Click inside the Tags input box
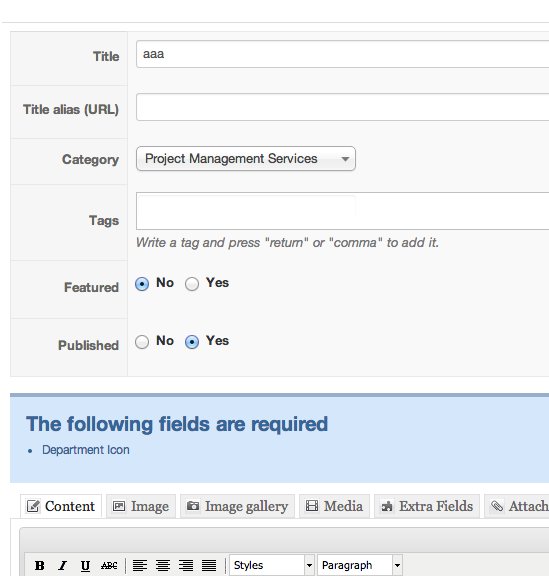The width and height of the screenshot is (549, 576). pyautogui.click(x=342, y=211)
